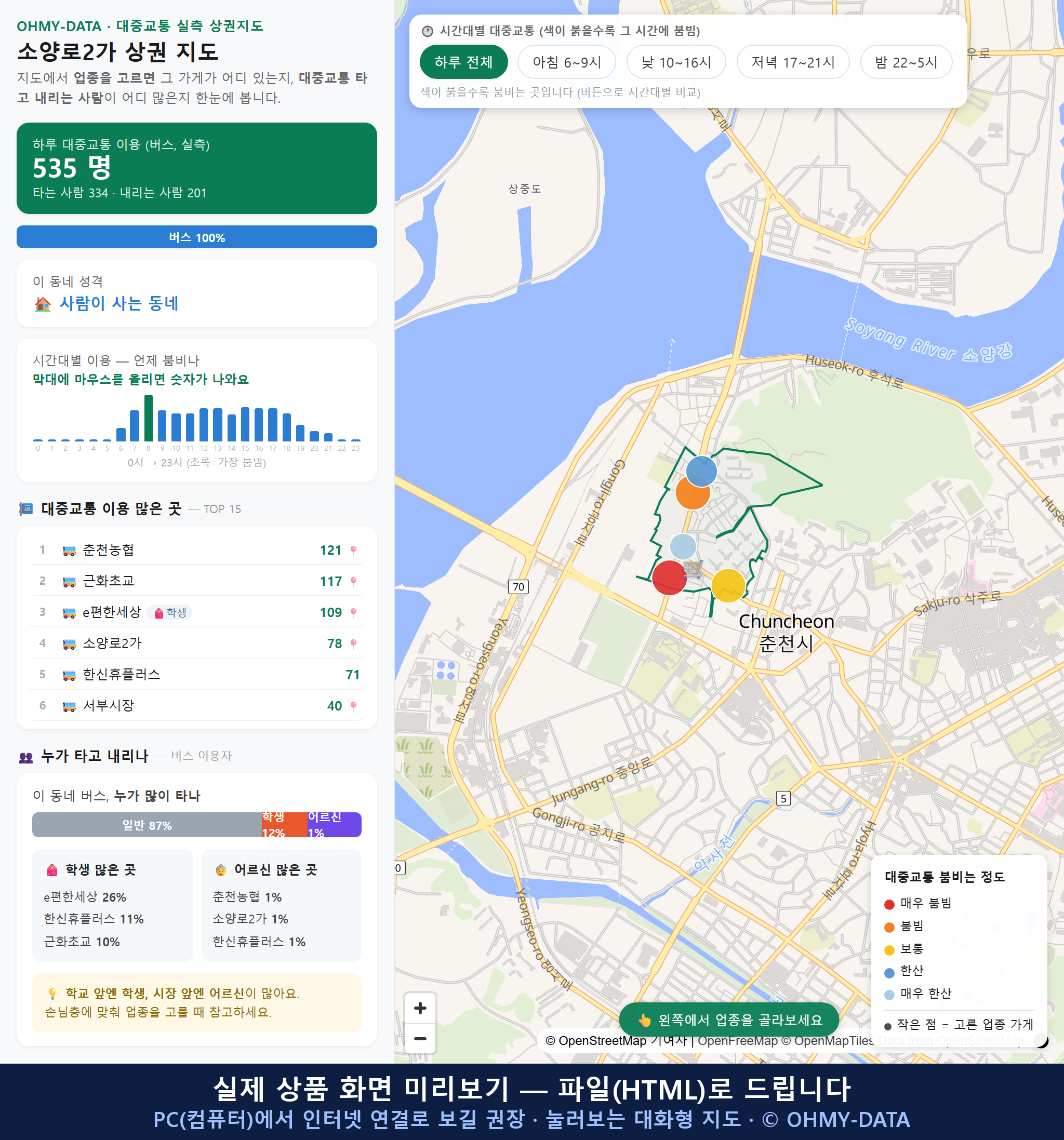This screenshot has height=1140, width=1064.
Task: Open the OpenFreeMap attribution link
Action: pyautogui.click(x=737, y=1040)
